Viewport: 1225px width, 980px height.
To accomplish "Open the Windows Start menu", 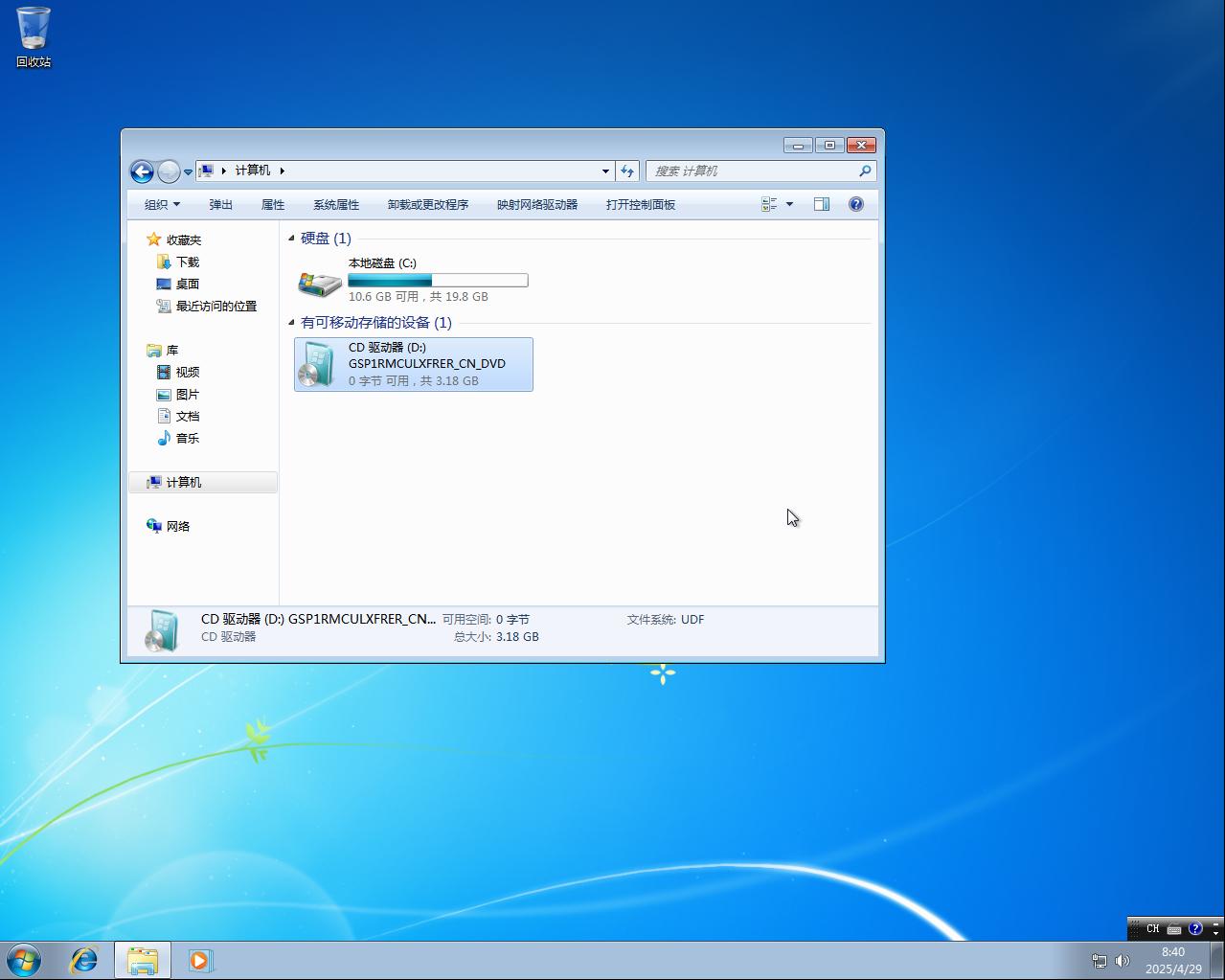I will click(x=23, y=960).
